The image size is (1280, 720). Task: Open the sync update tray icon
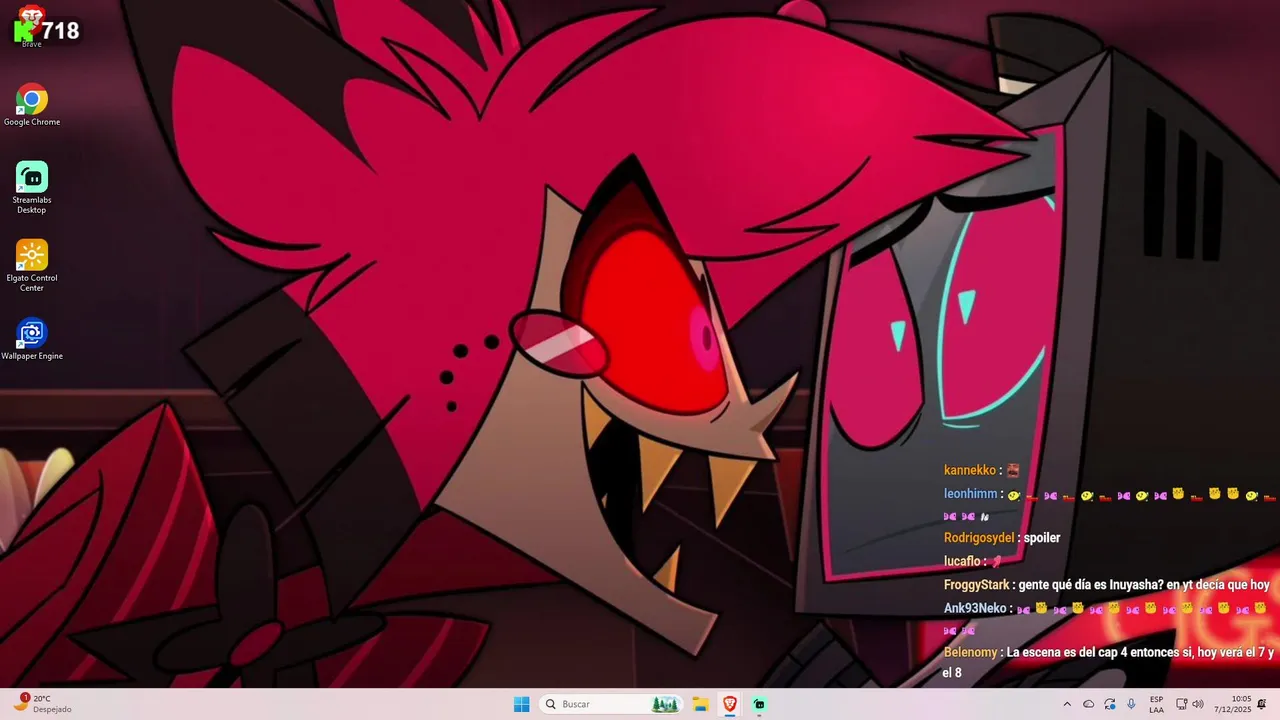[x=1110, y=704]
